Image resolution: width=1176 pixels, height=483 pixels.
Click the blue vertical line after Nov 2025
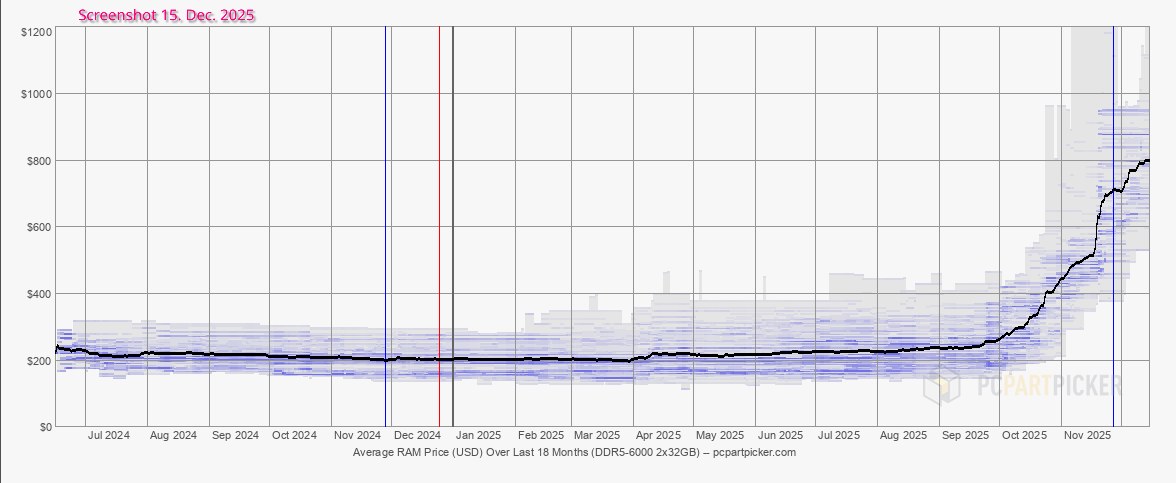(x=1114, y=226)
